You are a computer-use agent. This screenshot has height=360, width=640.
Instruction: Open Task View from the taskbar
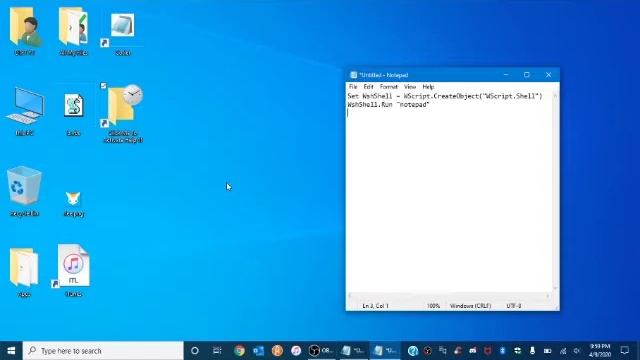(217, 351)
